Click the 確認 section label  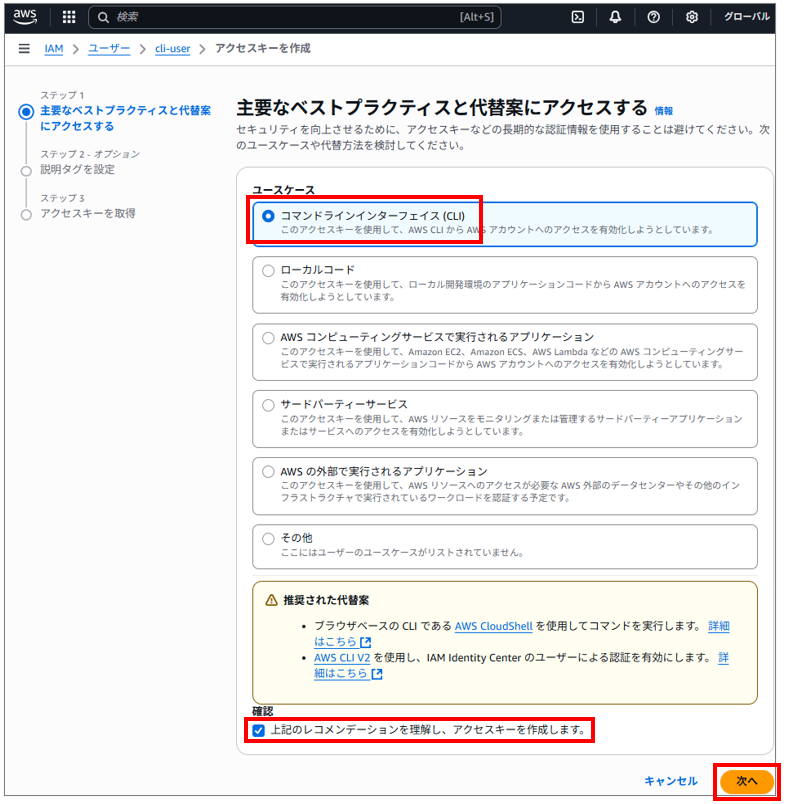pos(263,711)
